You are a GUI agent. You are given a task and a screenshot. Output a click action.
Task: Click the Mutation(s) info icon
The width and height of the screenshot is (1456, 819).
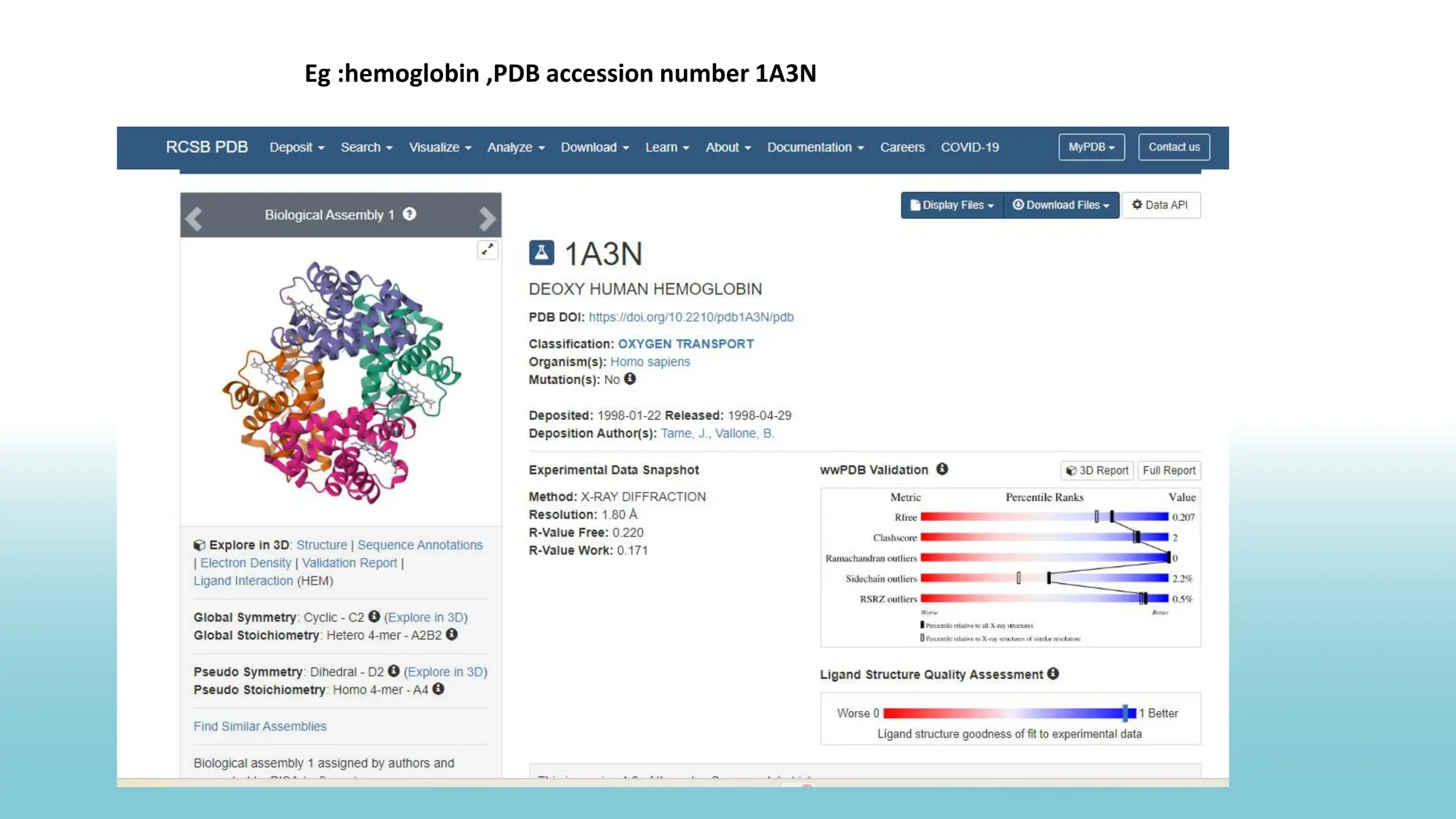point(630,379)
